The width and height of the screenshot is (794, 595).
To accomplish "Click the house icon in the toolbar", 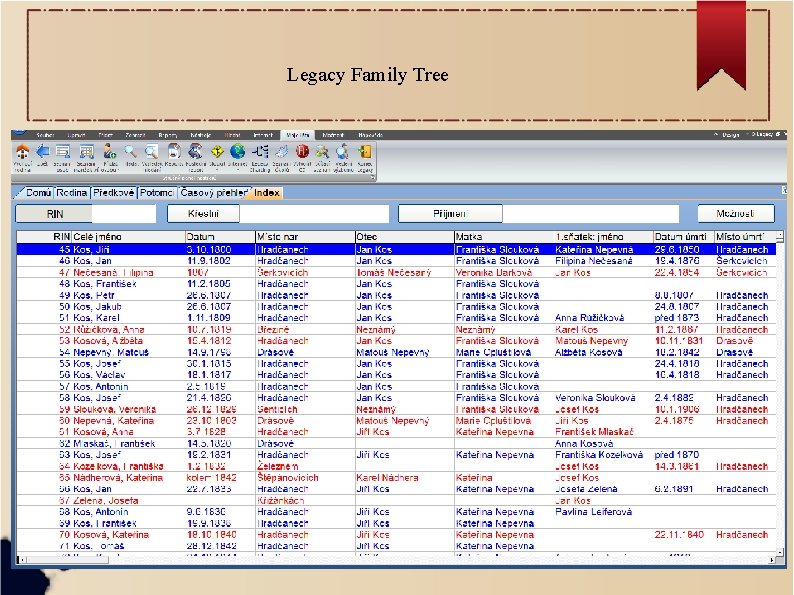I will point(22,151).
